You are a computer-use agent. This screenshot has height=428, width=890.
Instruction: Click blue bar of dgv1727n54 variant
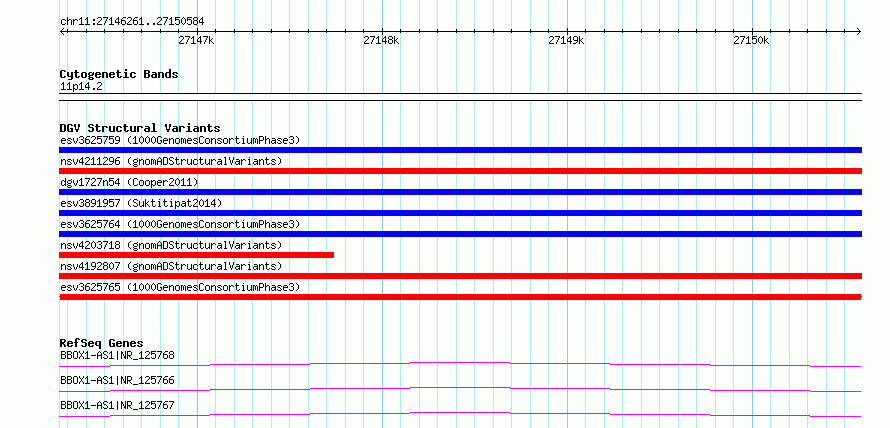(x=460, y=192)
